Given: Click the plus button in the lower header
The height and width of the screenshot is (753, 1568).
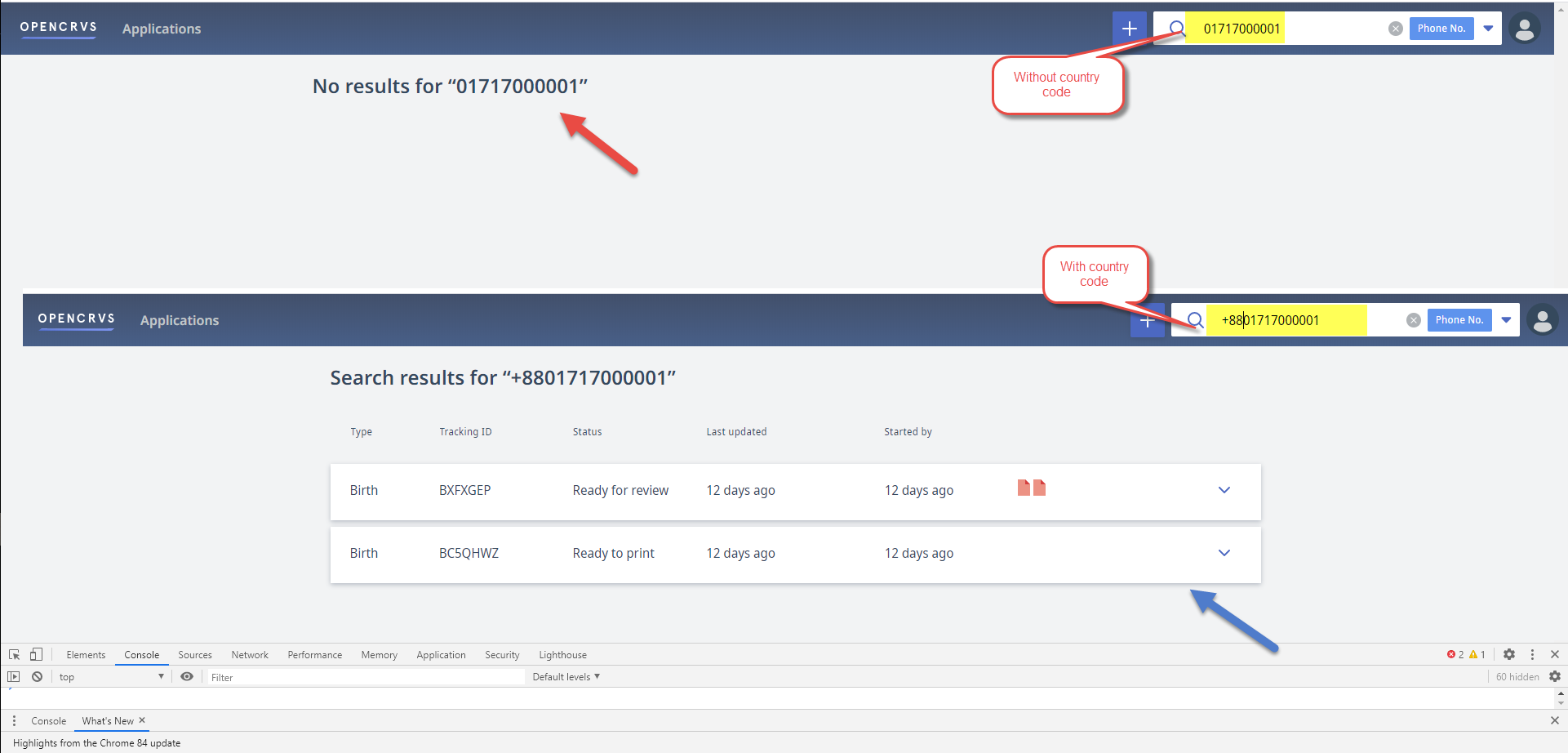Looking at the screenshot, I should 1147,321.
